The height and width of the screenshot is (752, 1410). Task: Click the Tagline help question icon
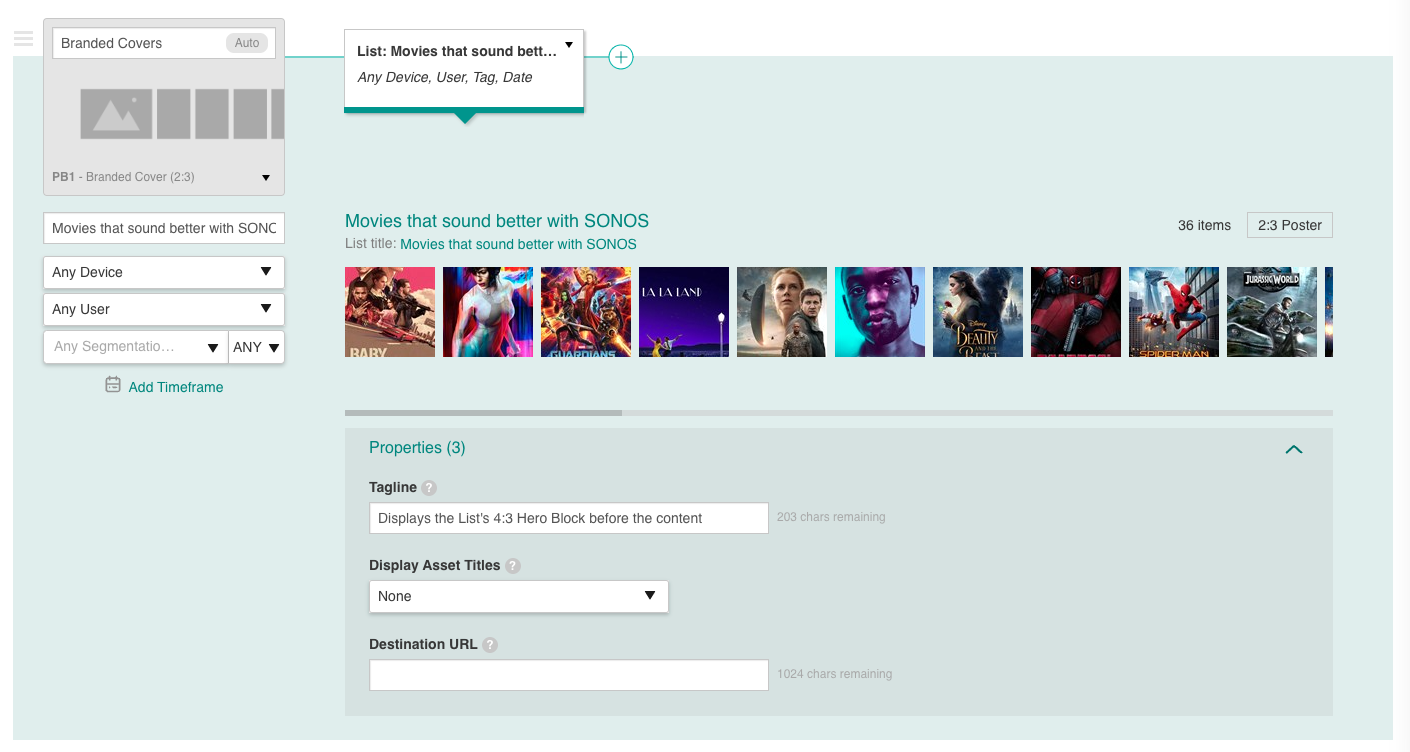coord(429,488)
